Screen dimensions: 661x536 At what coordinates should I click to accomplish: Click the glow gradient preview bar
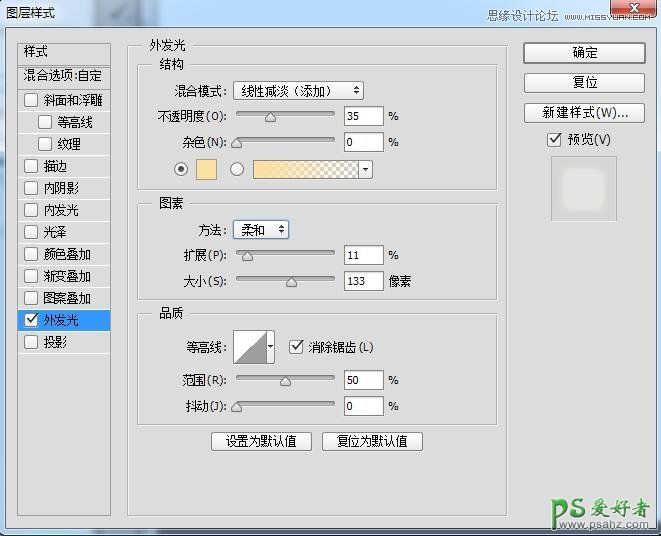(306, 170)
